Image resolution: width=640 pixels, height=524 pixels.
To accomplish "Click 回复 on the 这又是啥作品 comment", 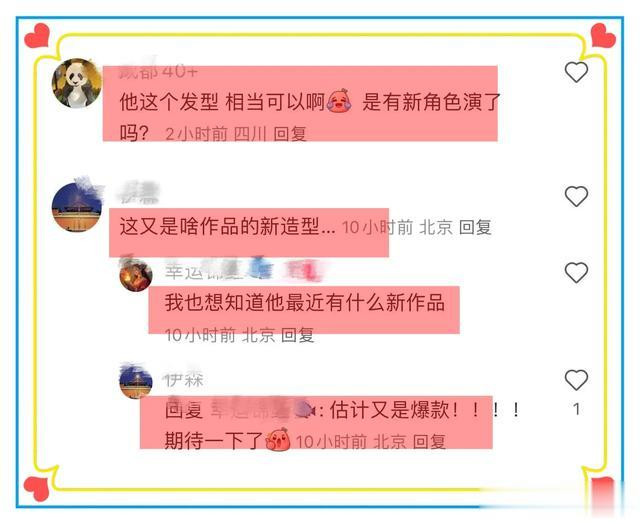I will (475, 227).
